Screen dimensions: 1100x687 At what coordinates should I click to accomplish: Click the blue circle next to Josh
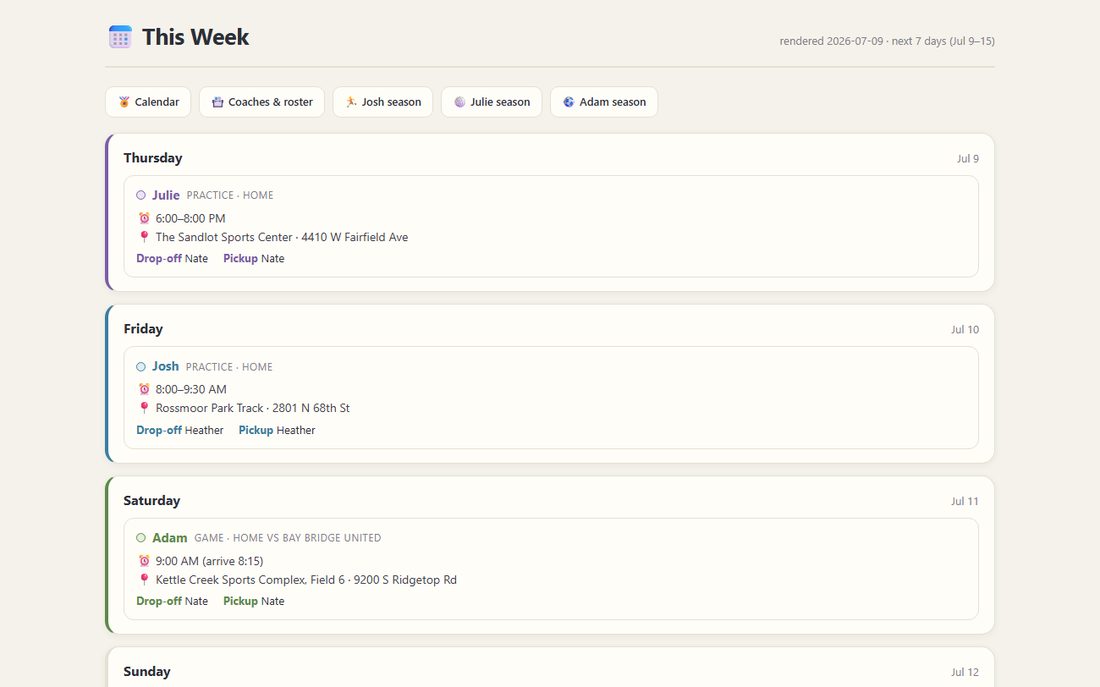tap(141, 366)
